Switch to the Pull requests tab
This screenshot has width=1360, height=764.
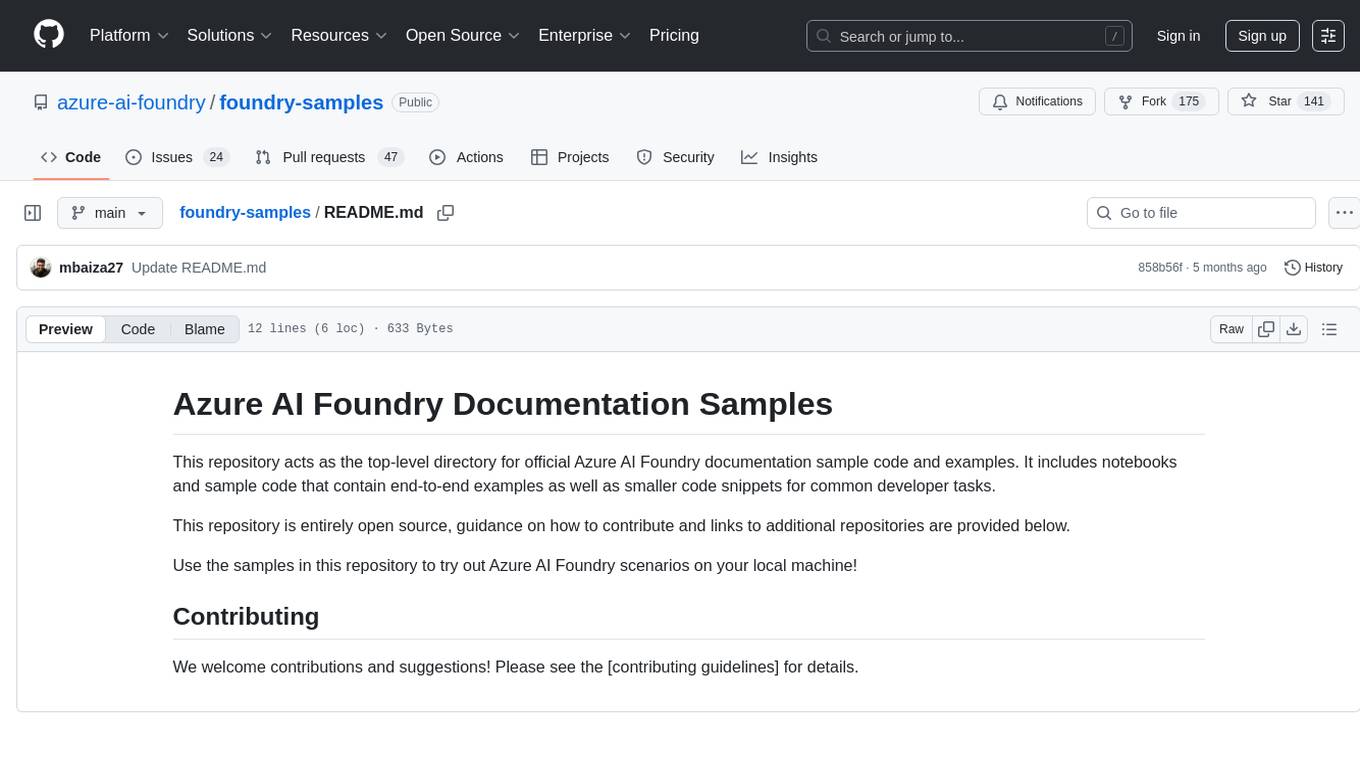pyautogui.click(x=328, y=157)
